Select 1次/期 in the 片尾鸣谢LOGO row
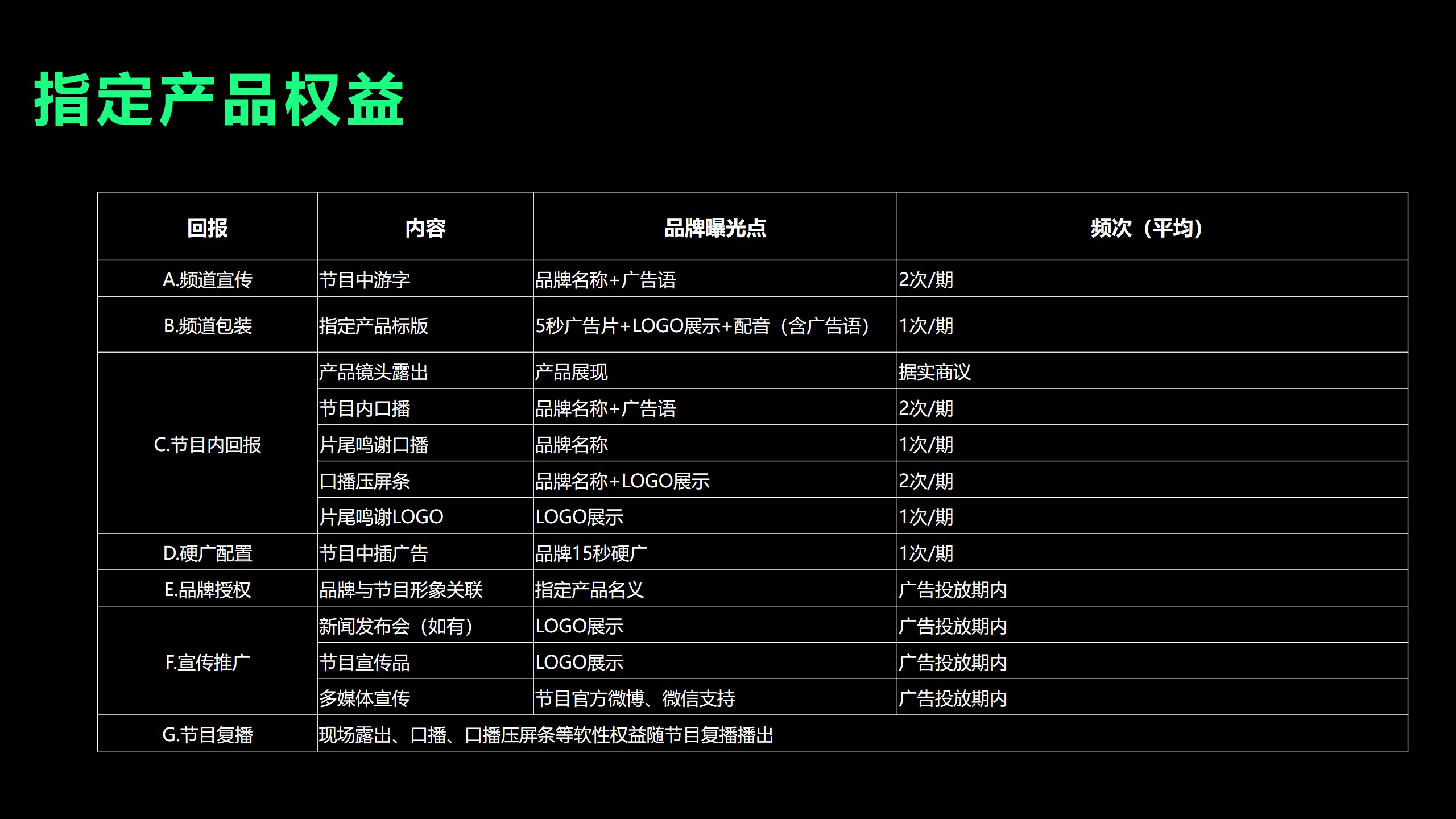This screenshot has height=819, width=1456. pos(1152,515)
